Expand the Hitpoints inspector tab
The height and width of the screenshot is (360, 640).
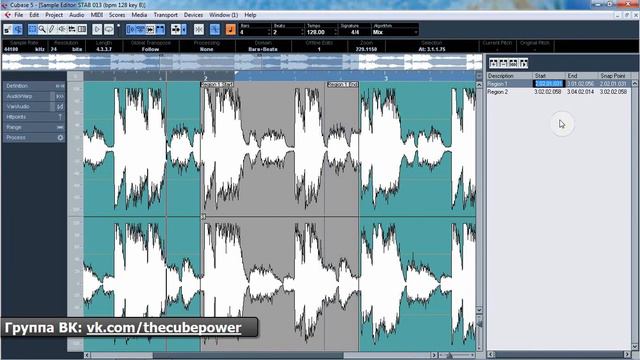coord(34,117)
